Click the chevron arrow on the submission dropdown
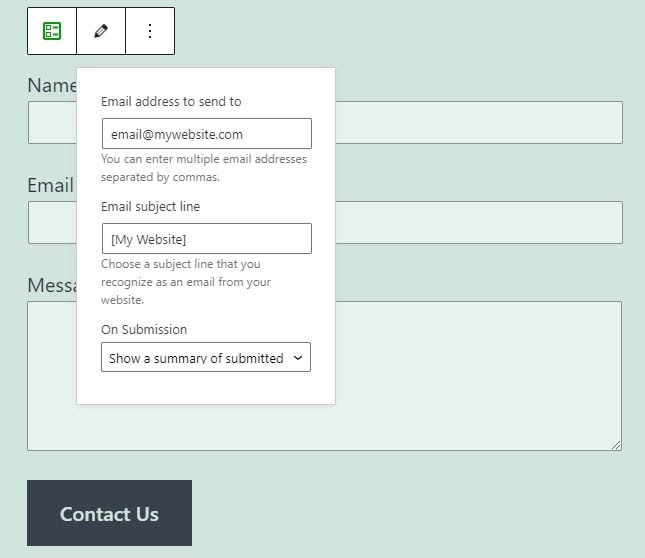This screenshot has width=645, height=558. point(297,358)
